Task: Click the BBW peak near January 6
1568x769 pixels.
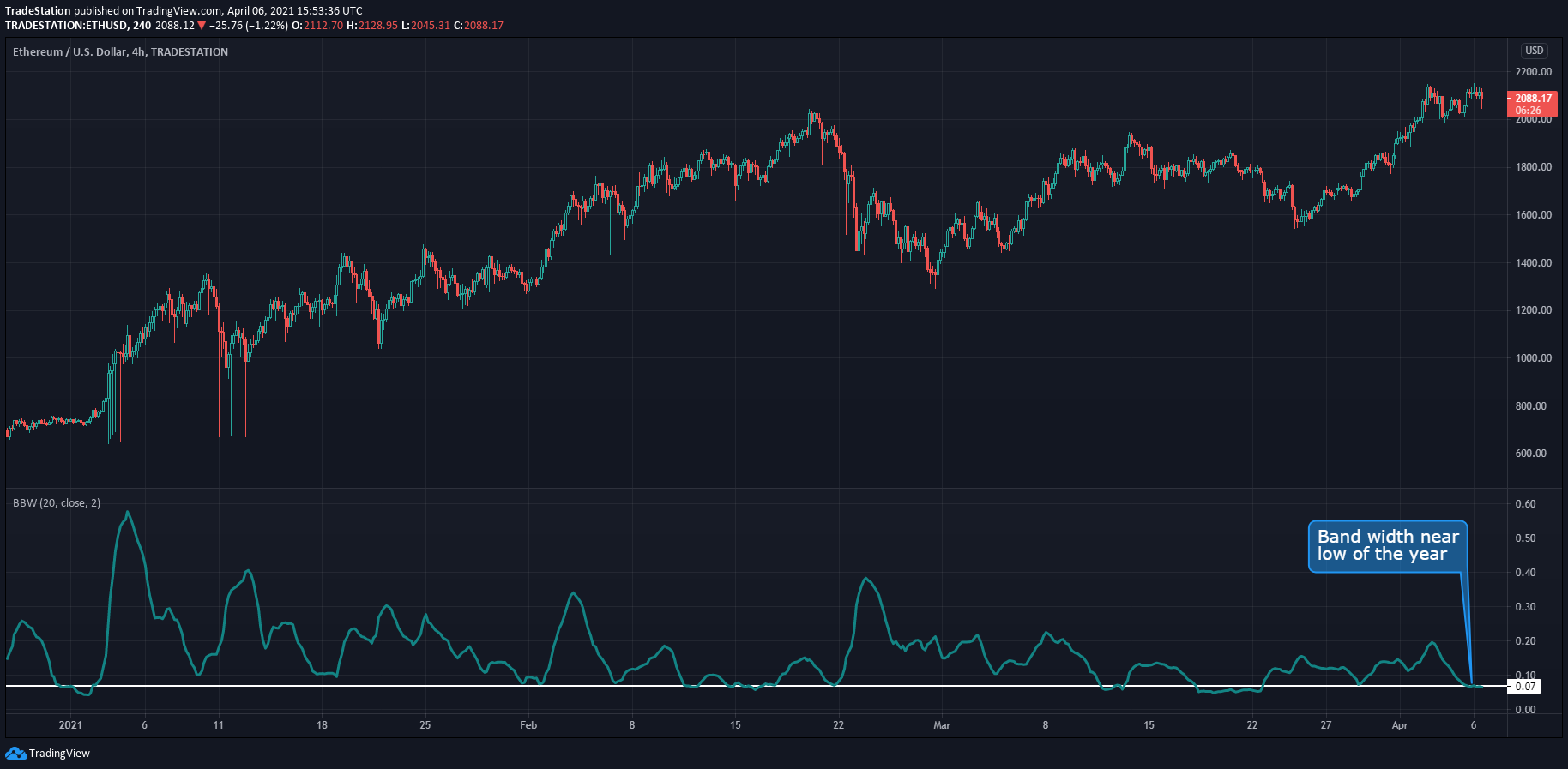Action: 128,513
